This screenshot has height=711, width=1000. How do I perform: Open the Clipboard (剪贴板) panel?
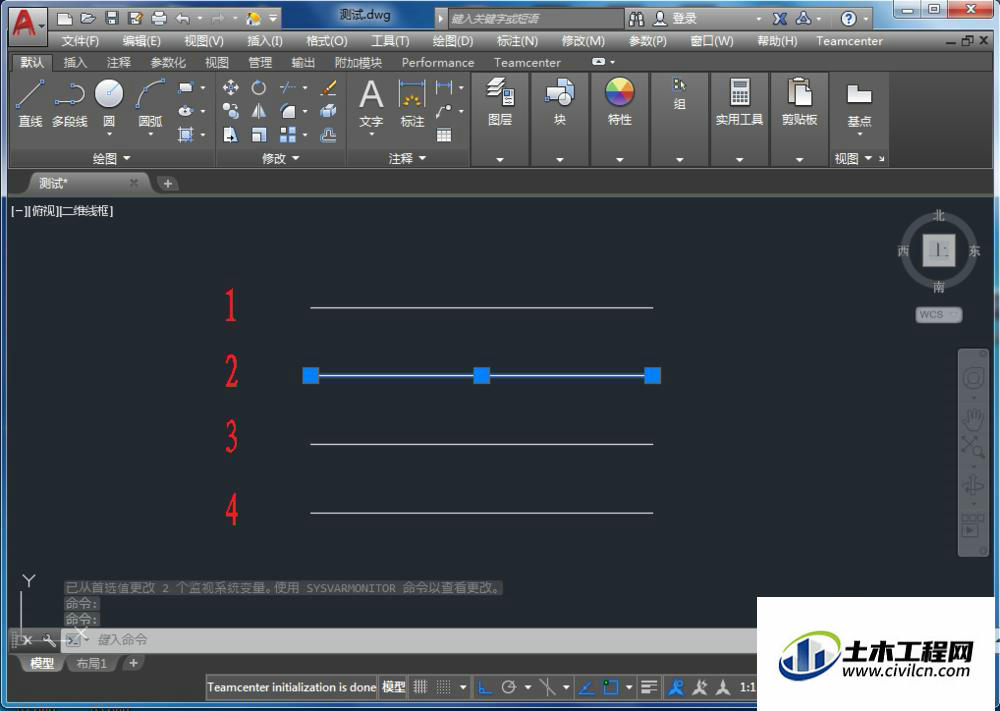pyautogui.click(x=799, y=102)
